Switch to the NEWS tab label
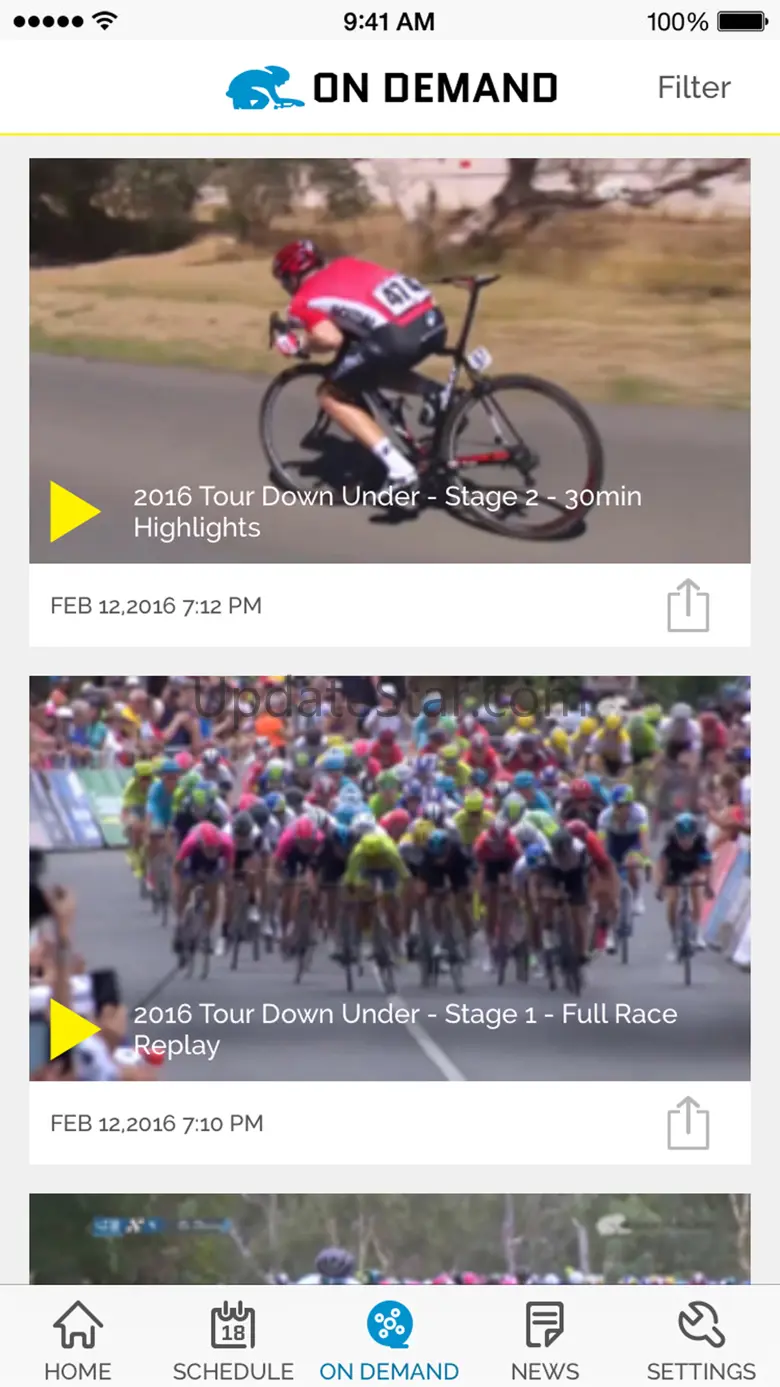The height and width of the screenshot is (1387, 780). click(x=545, y=1371)
